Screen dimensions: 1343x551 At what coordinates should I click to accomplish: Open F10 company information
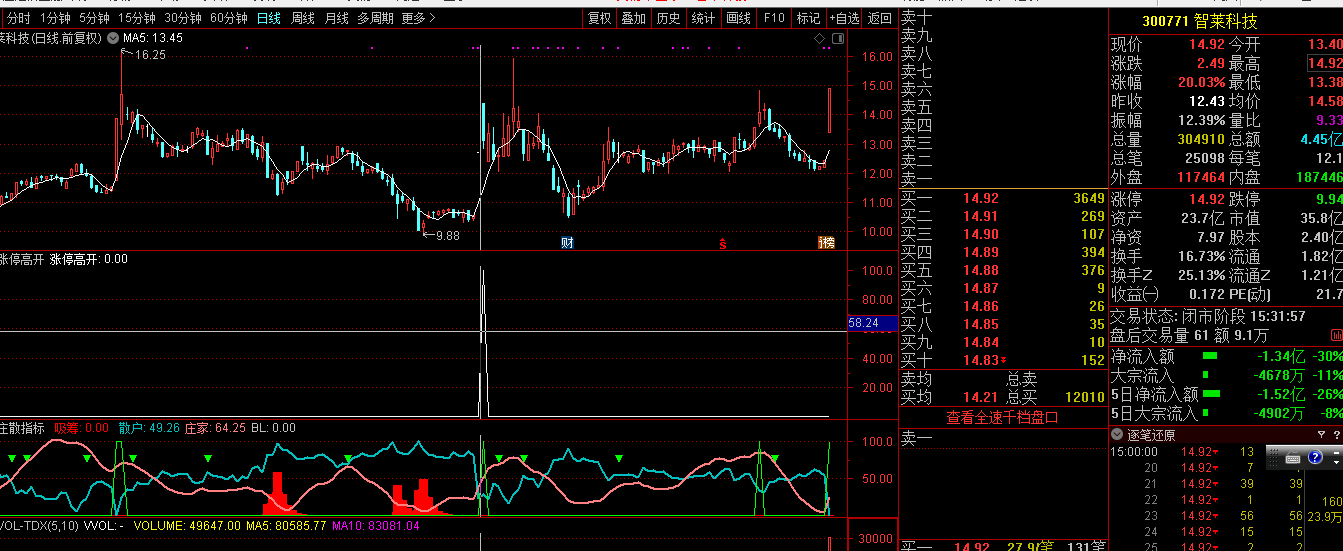coord(773,18)
